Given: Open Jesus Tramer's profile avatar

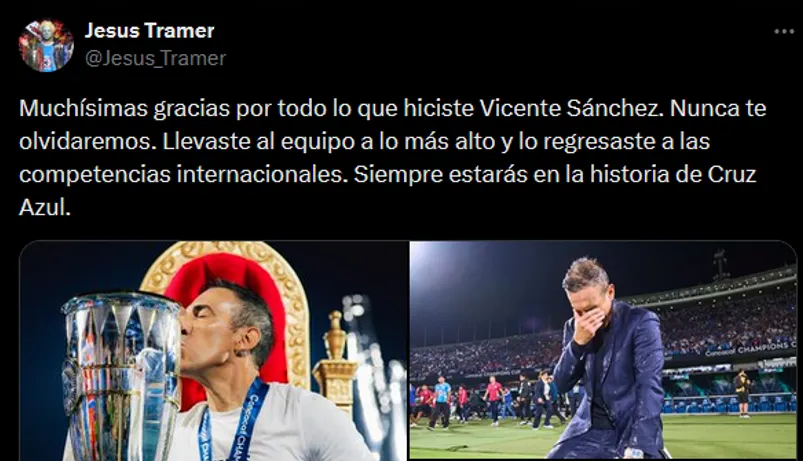Looking at the screenshot, I should coord(46,46).
